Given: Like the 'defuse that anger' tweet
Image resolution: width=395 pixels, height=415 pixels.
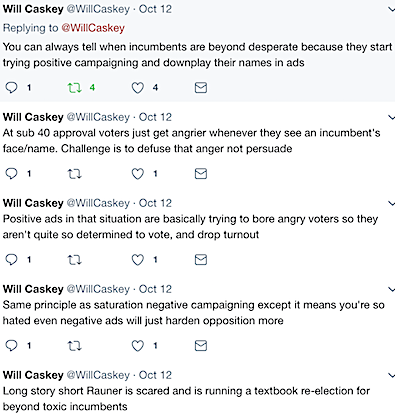Looking at the screenshot, I should pyautogui.click(x=137, y=174).
